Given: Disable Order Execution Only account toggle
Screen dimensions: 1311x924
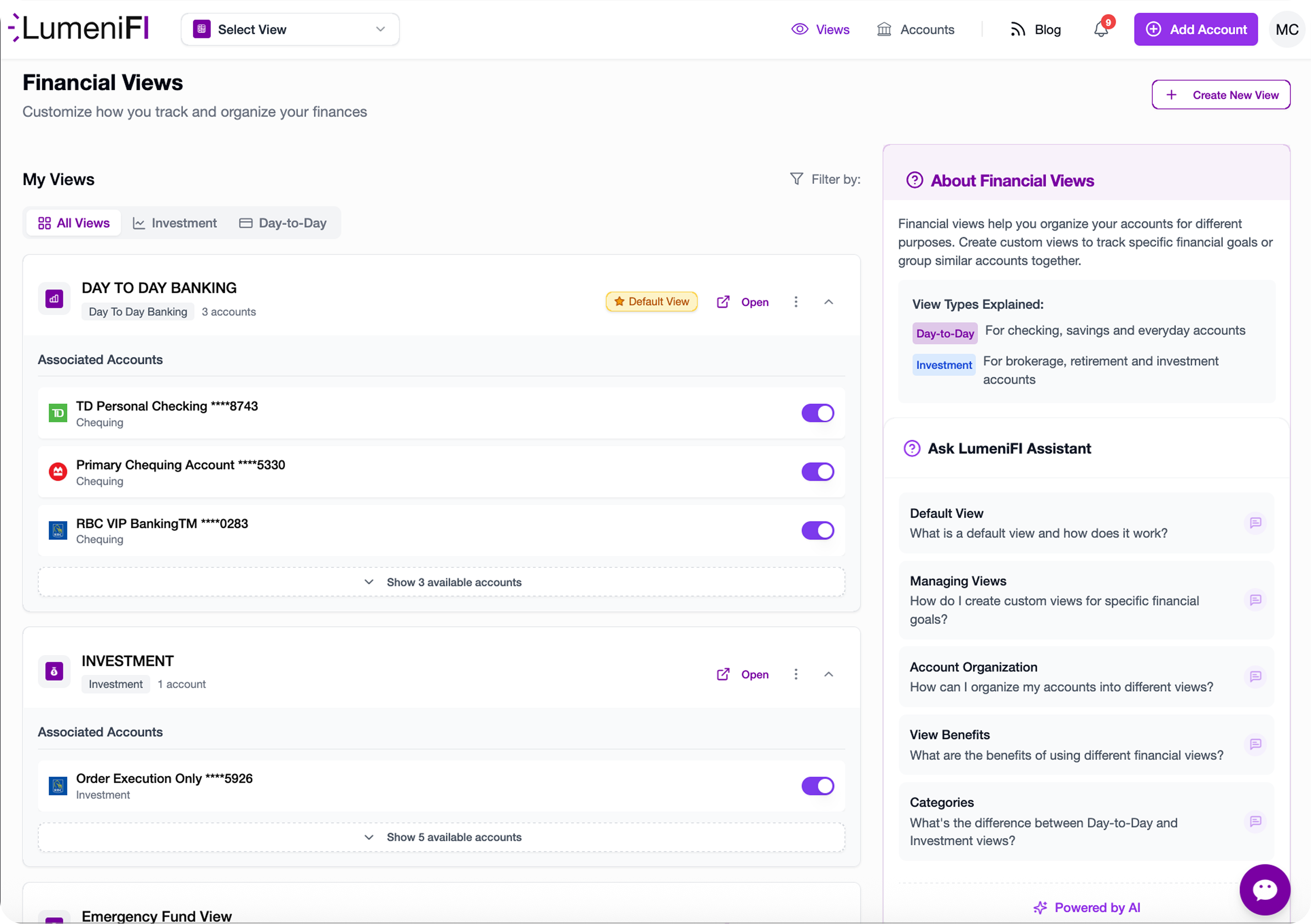Looking at the screenshot, I should coord(818,786).
